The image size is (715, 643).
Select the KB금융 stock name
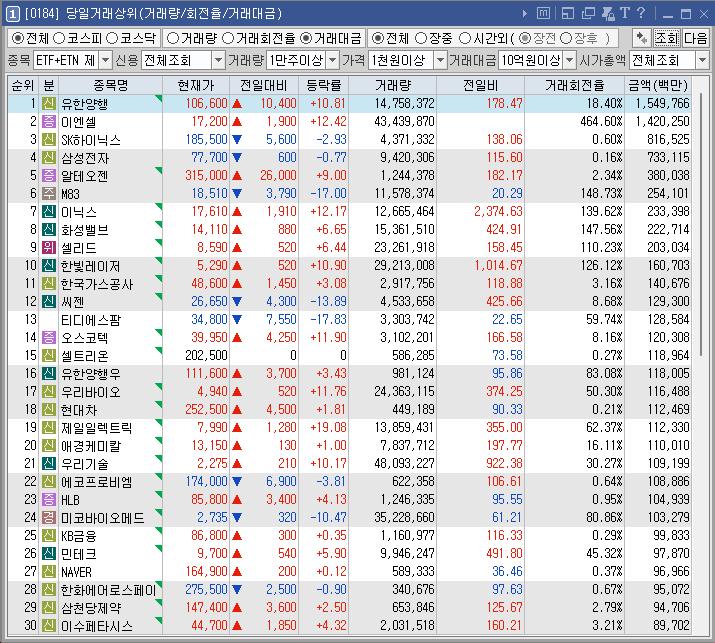click(79, 536)
